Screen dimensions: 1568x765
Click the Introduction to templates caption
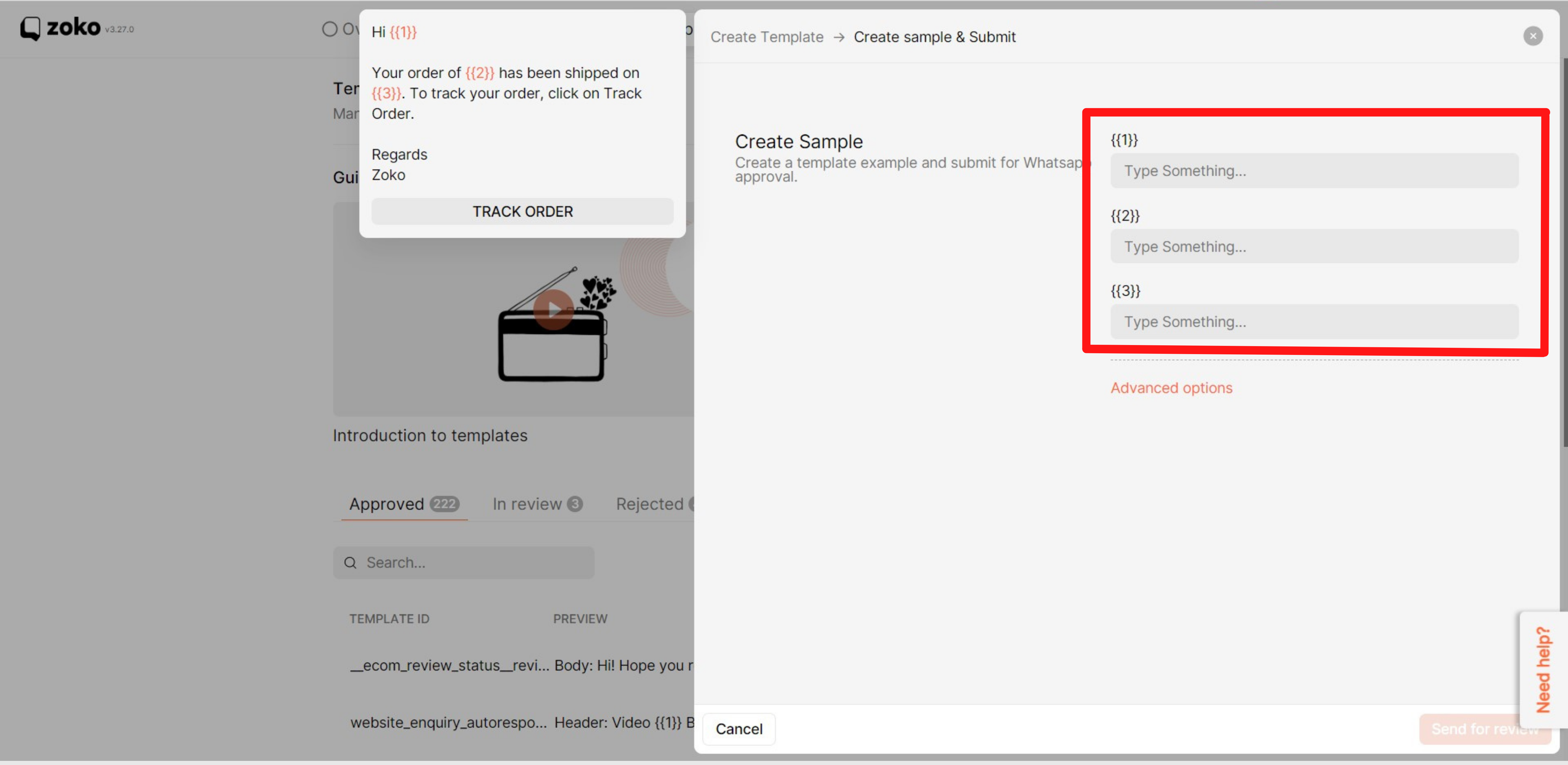point(430,435)
